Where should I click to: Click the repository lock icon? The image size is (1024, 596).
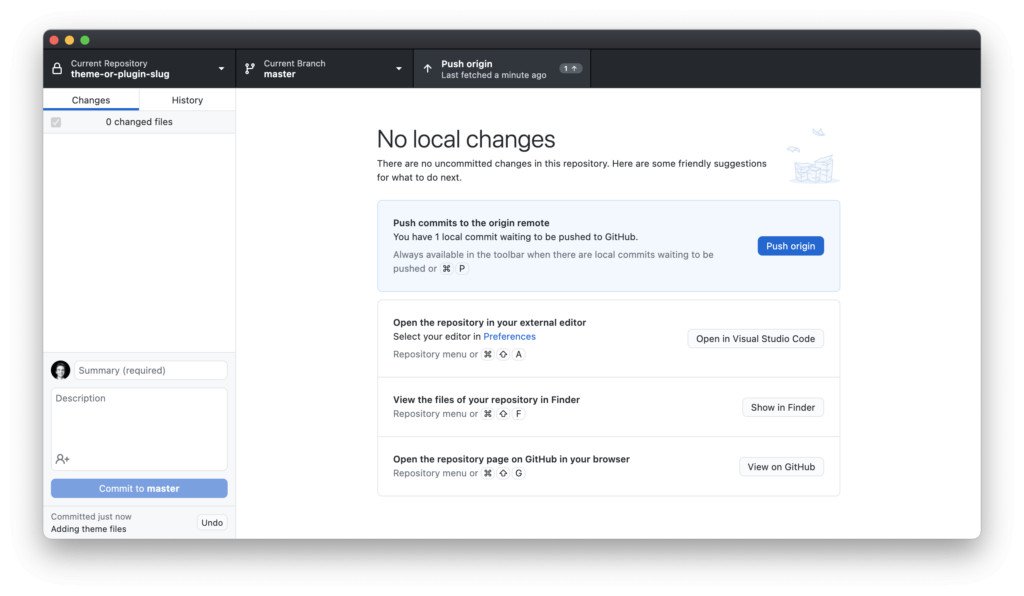[x=57, y=68]
